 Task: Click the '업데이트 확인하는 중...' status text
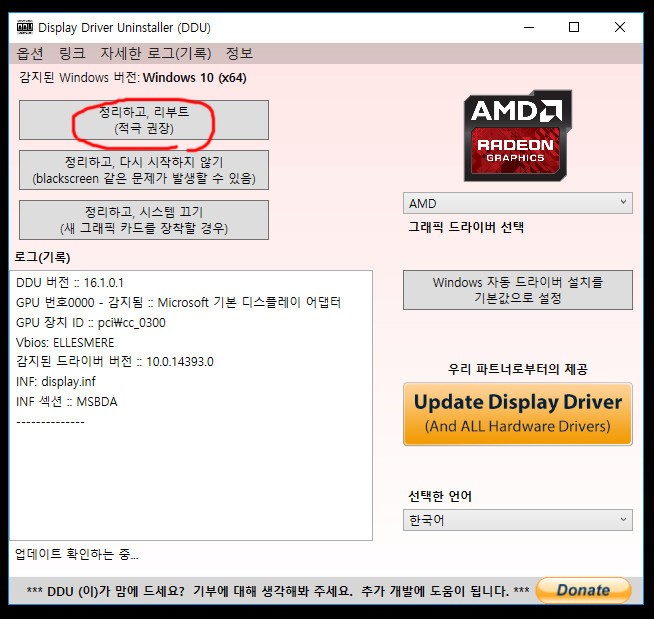pos(76,554)
